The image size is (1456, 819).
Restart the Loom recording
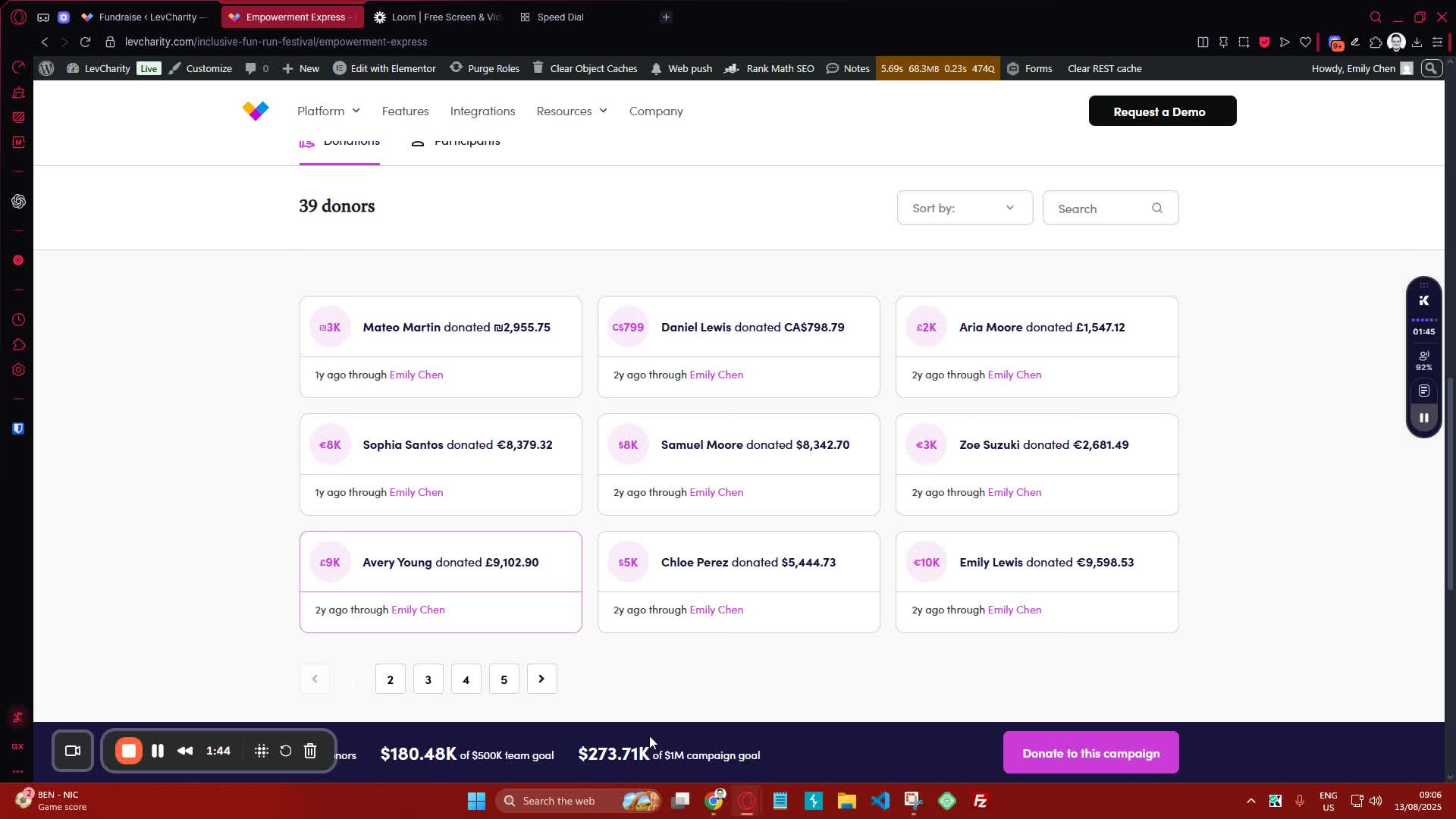(286, 751)
